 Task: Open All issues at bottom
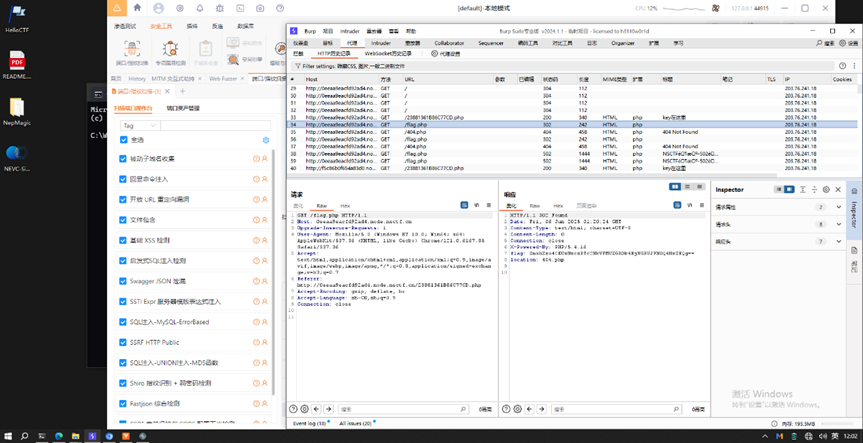[x=356, y=423]
